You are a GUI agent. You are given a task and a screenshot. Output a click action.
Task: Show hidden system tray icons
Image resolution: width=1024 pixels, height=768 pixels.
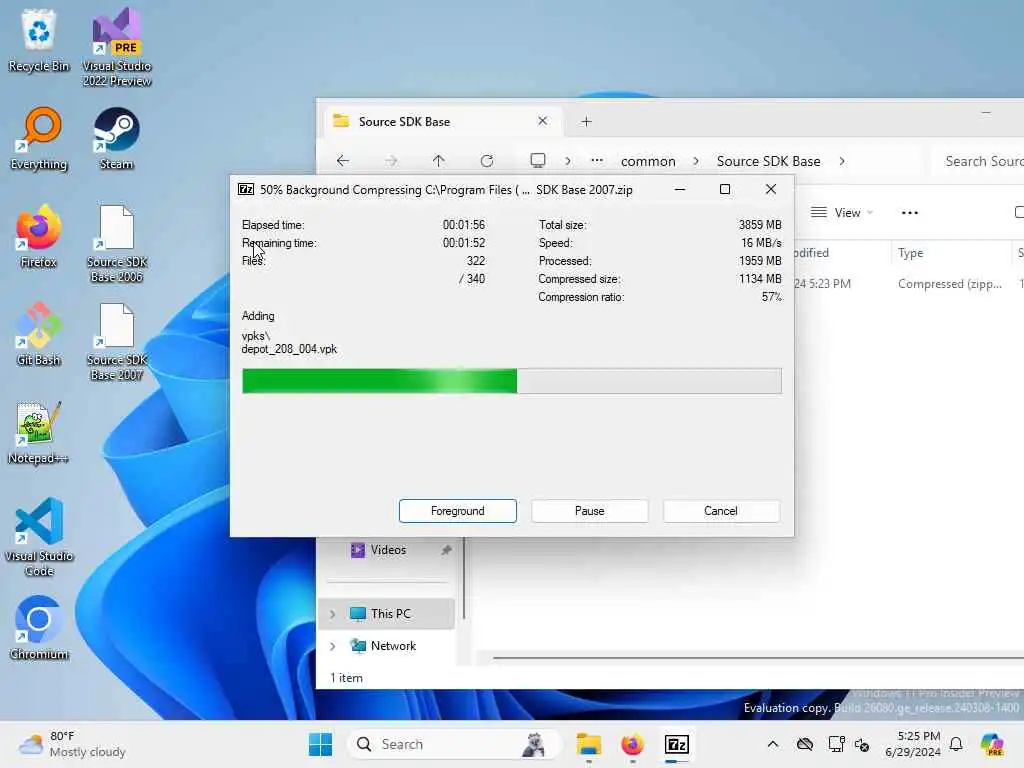[773, 744]
